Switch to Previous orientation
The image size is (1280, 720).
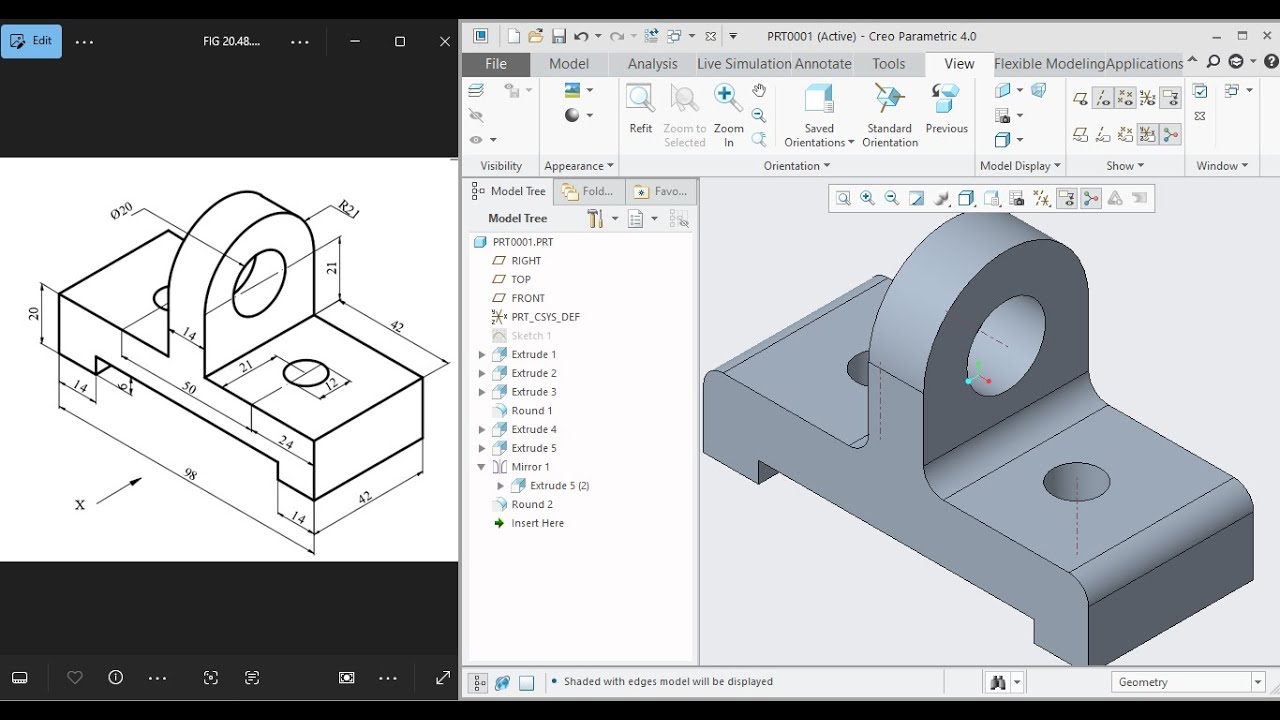(946, 109)
